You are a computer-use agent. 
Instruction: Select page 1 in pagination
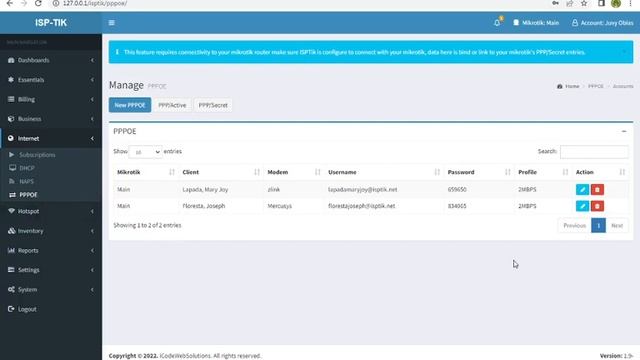tap(598, 225)
